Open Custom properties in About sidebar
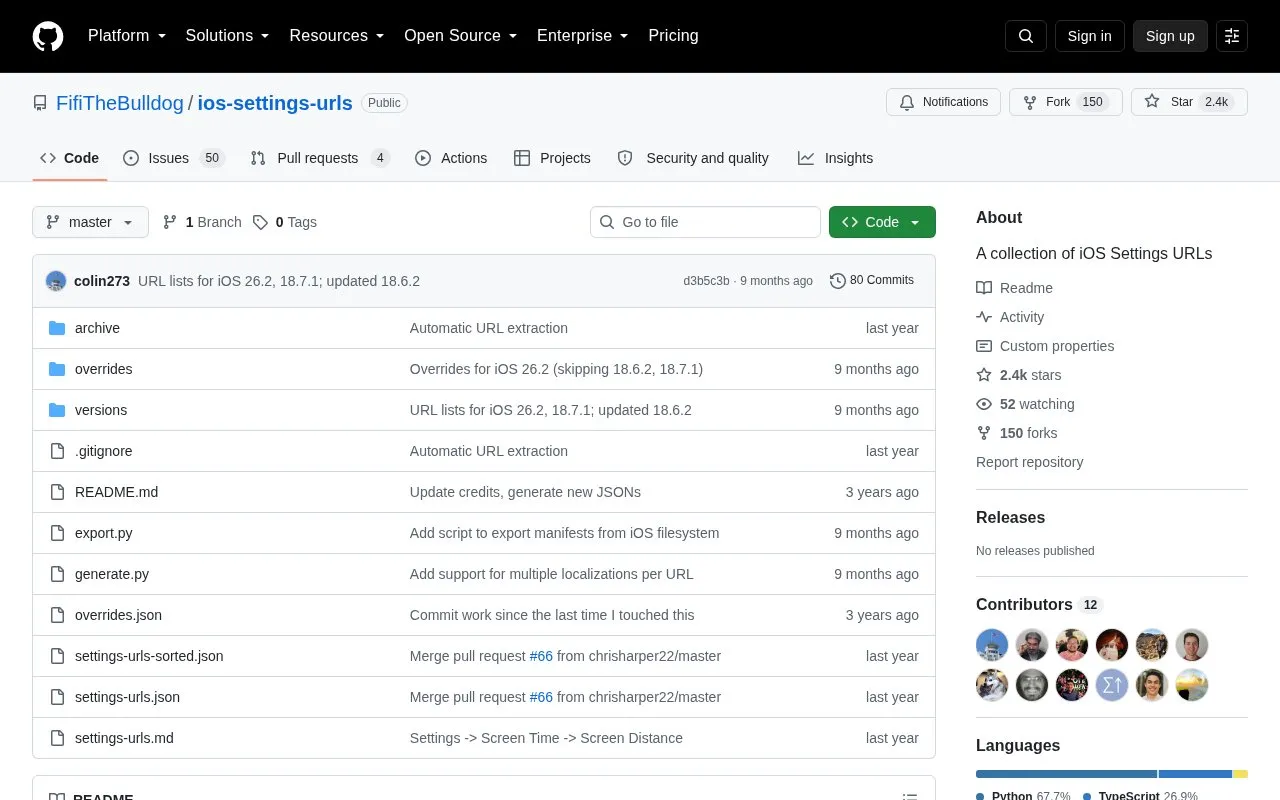 point(1045,346)
